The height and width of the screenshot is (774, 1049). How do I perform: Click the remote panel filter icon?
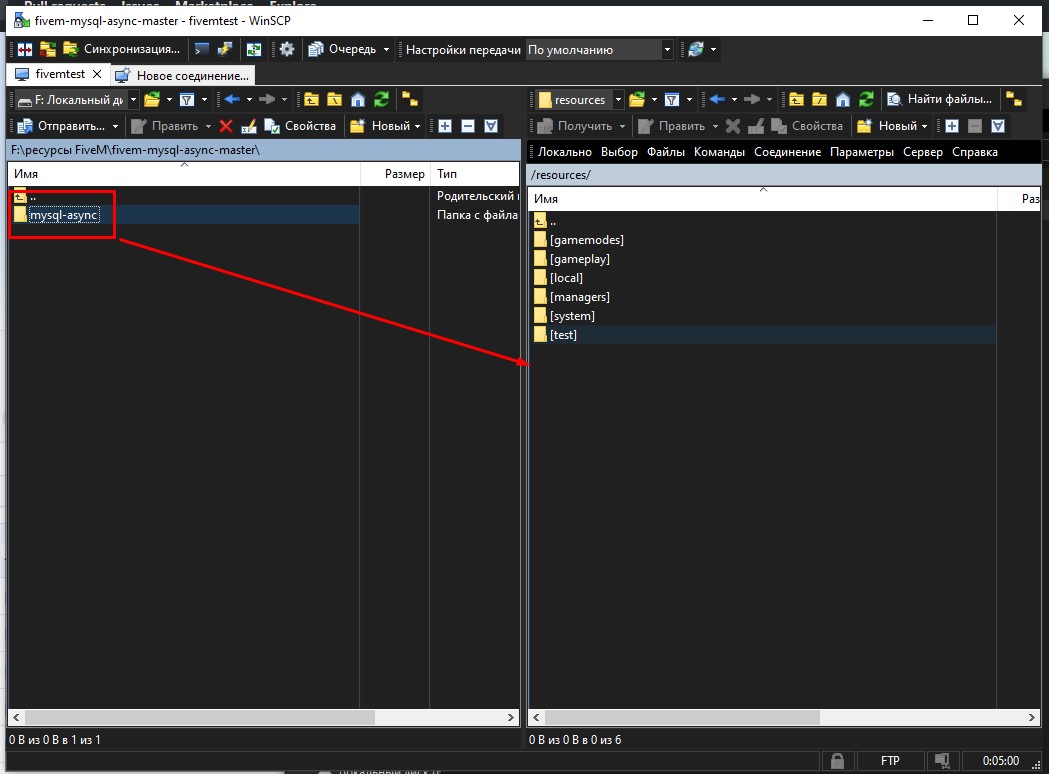pos(672,99)
